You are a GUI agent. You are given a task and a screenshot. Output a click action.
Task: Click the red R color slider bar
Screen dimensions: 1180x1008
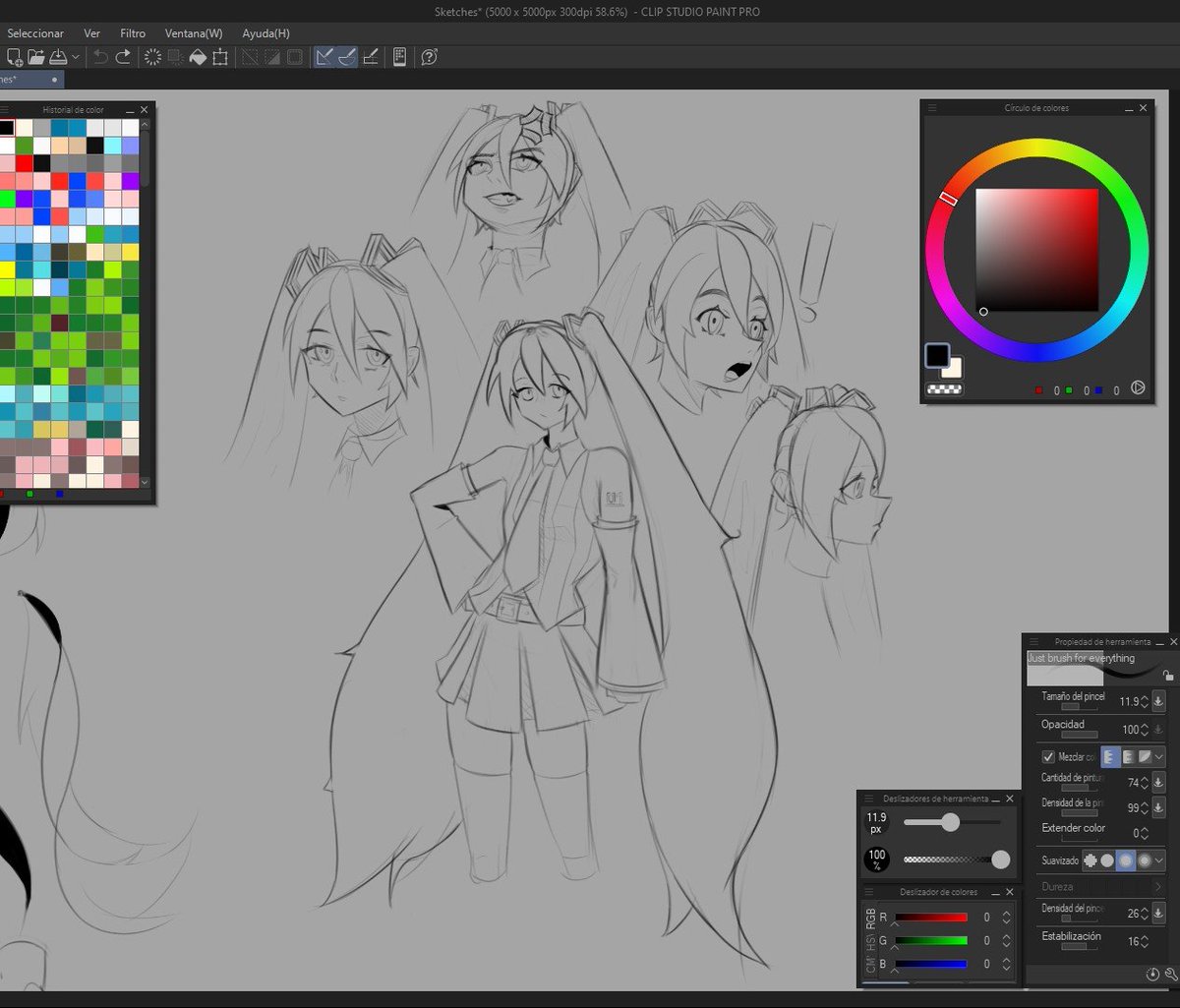click(x=931, y=918)
